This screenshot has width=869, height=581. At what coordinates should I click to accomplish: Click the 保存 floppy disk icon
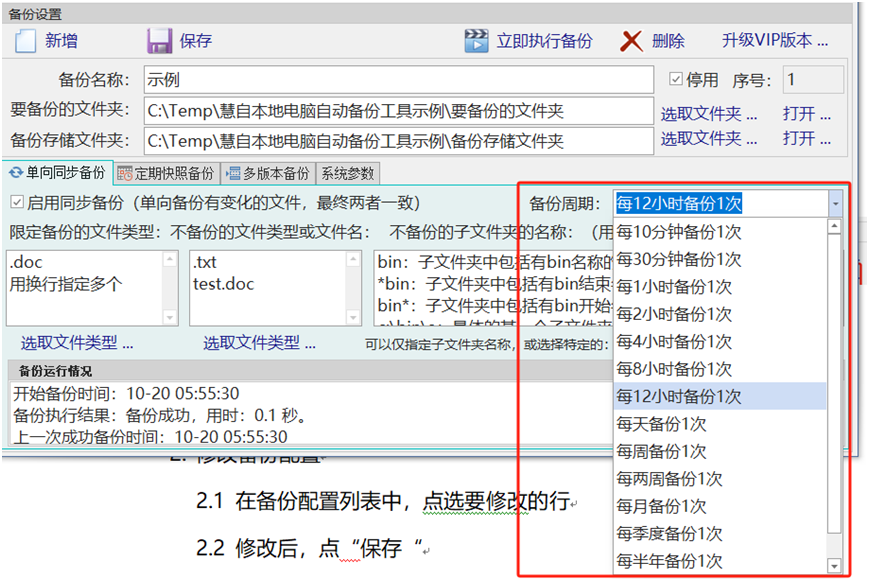160,41
